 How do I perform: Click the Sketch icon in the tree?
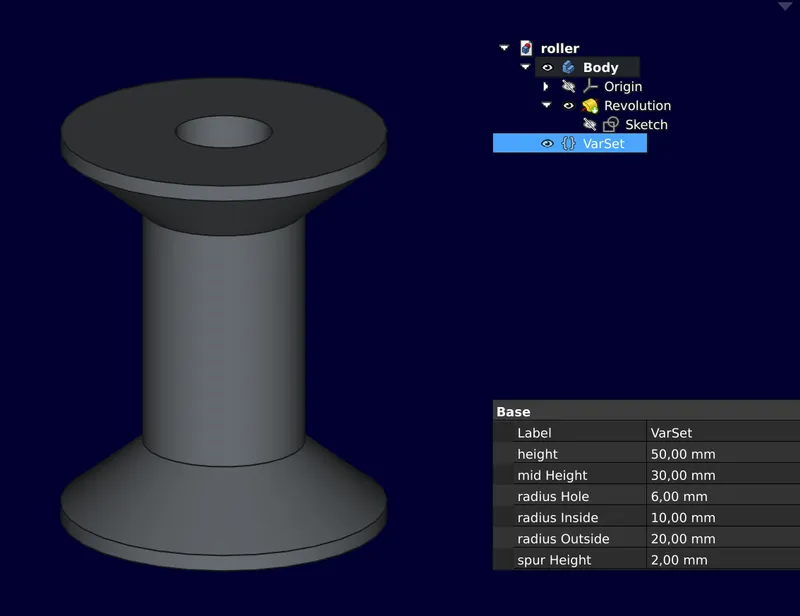611,125
